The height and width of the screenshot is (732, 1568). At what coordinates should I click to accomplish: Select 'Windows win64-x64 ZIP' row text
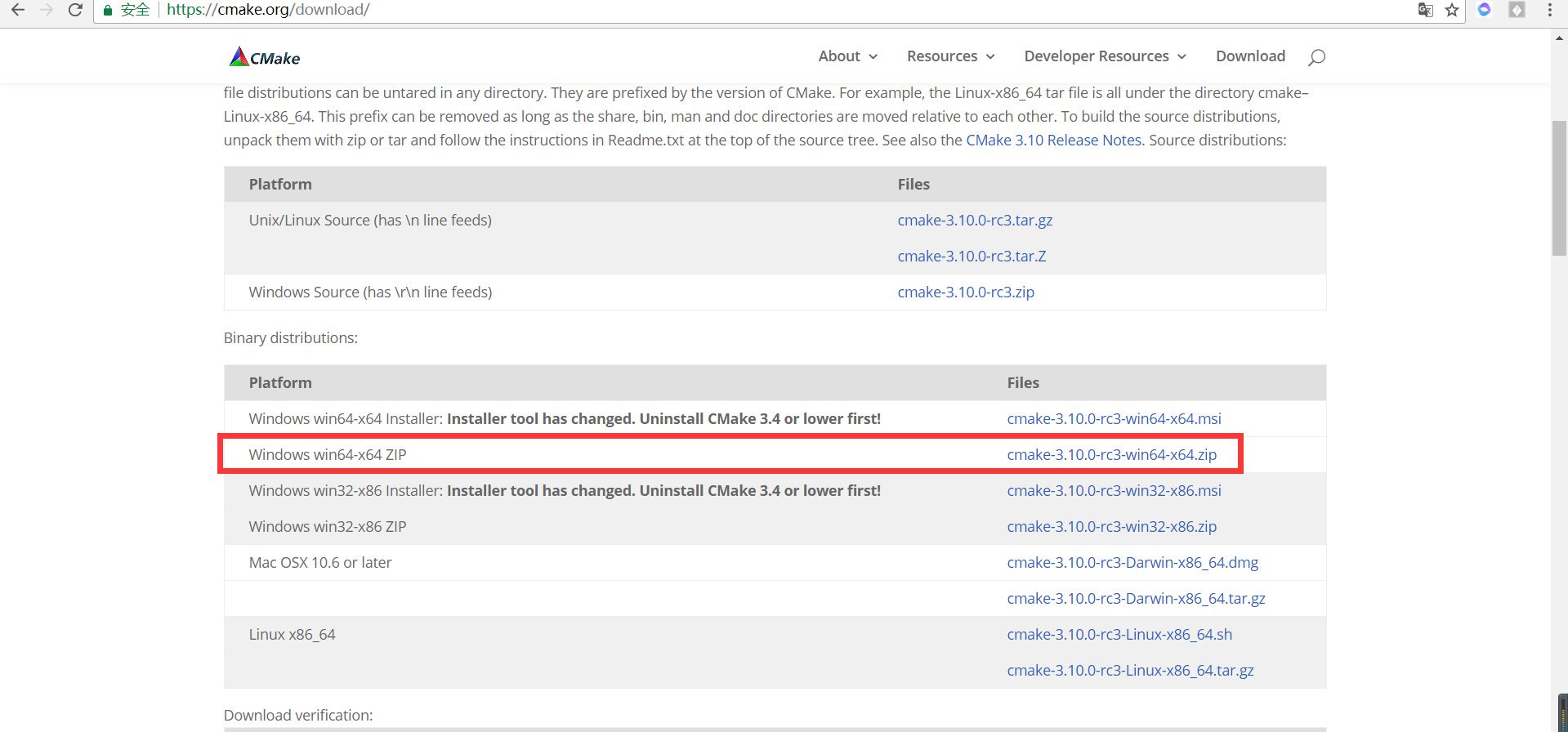coord(328,455)
